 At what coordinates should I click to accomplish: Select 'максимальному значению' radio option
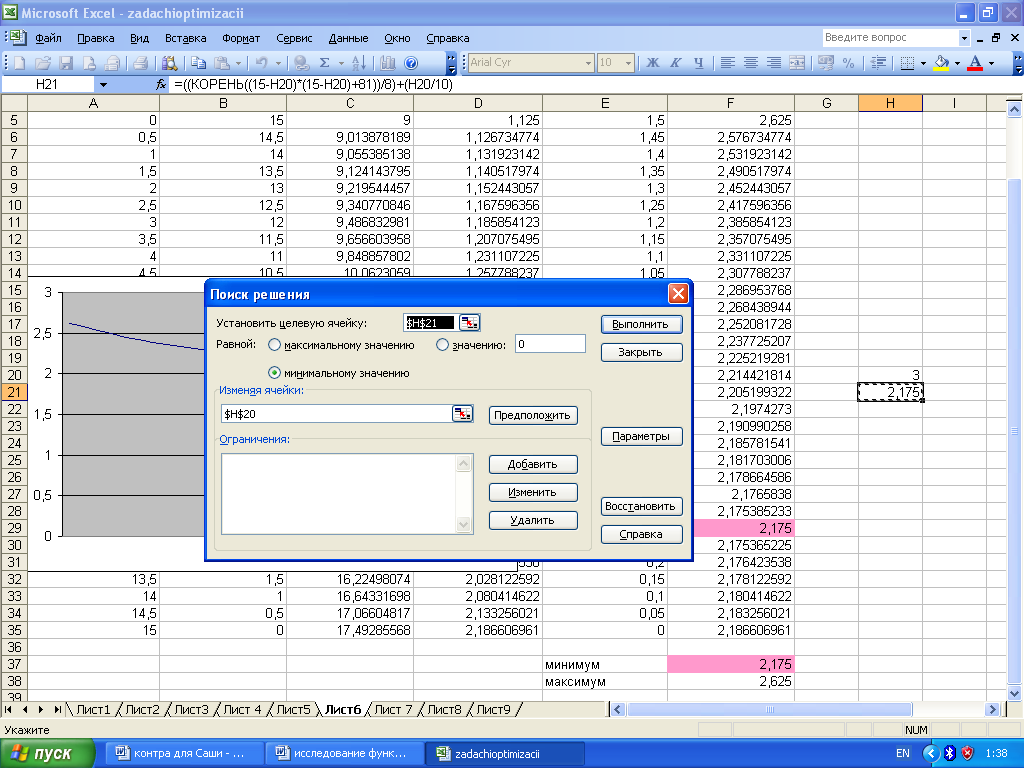click(275, 345)
